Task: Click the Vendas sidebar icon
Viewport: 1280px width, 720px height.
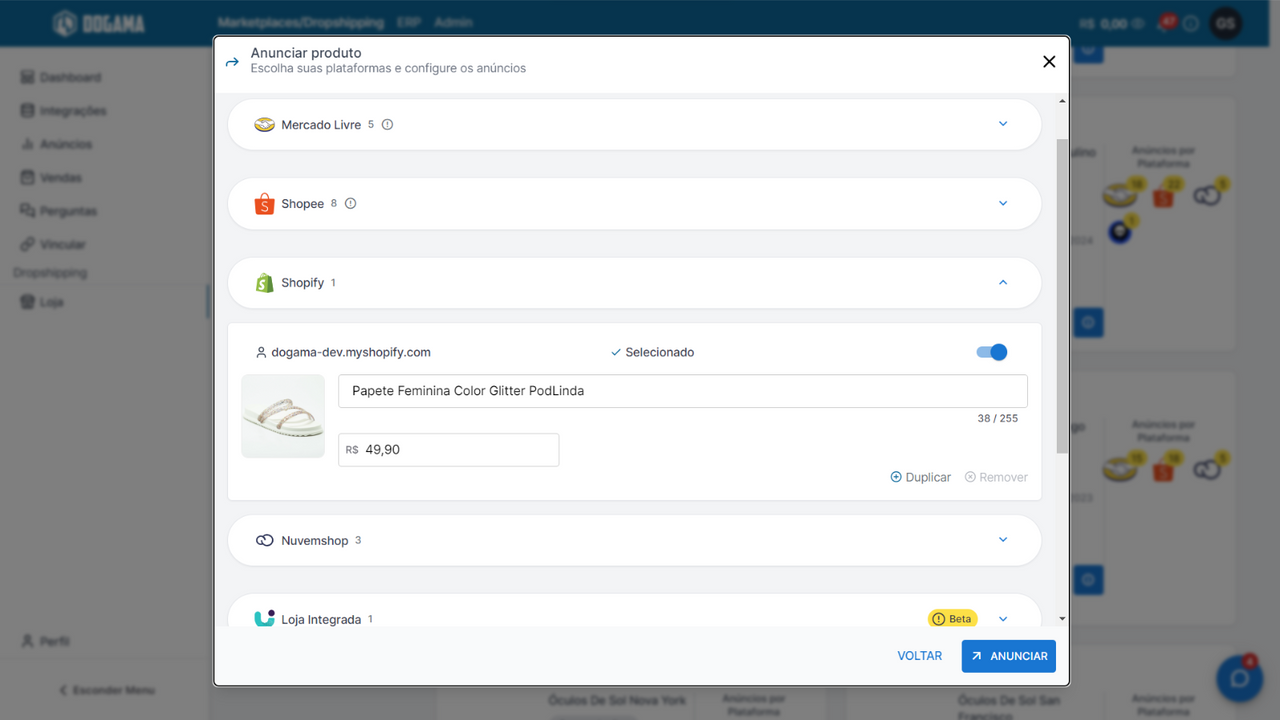Action: coord(27,178)
